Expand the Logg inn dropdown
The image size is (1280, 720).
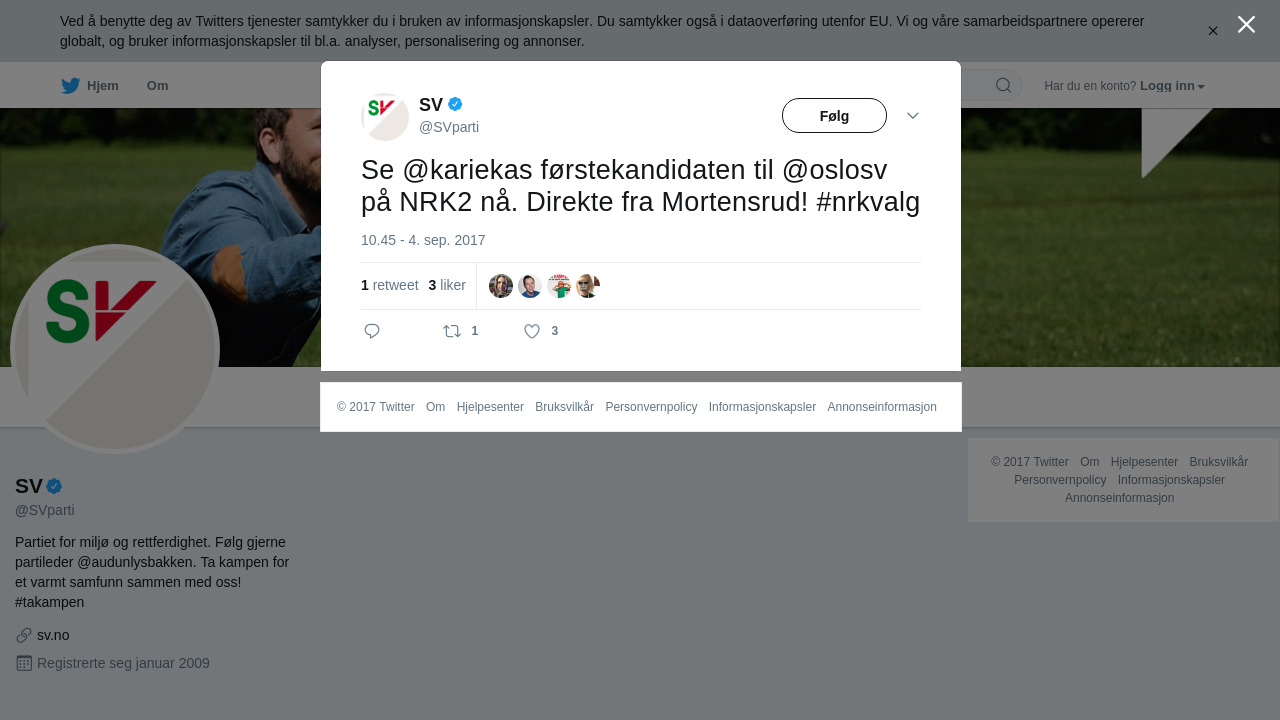pyautogui.click(x=1172, y=86)
